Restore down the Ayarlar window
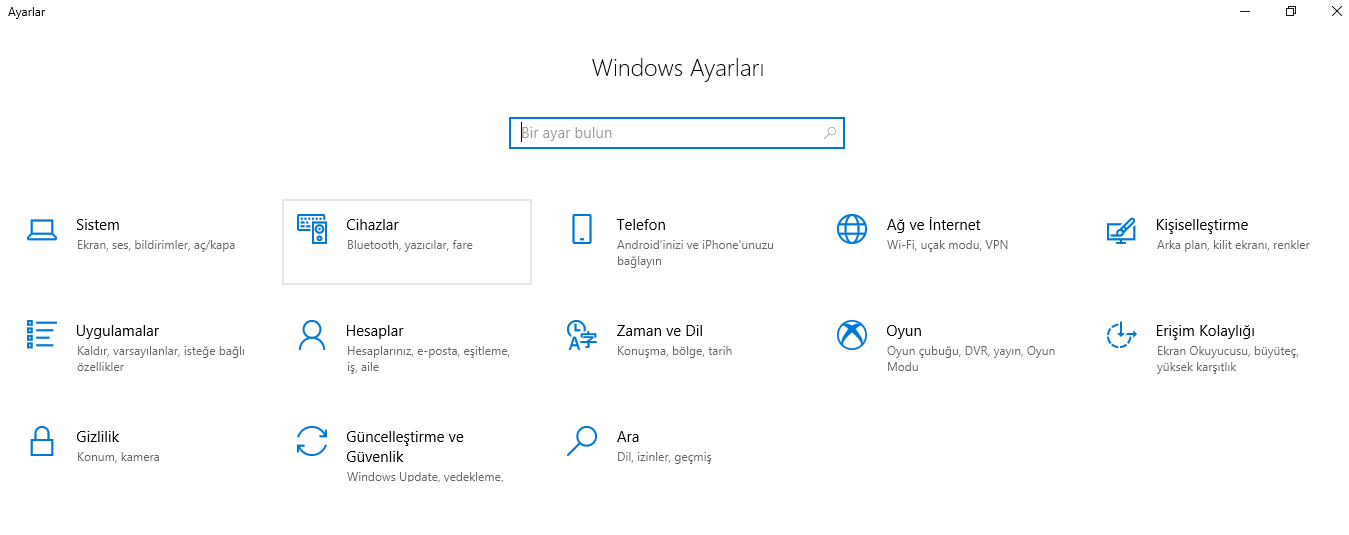Image resolution: width=1349 pixels, height=535 pixels. pos(1291,11)
